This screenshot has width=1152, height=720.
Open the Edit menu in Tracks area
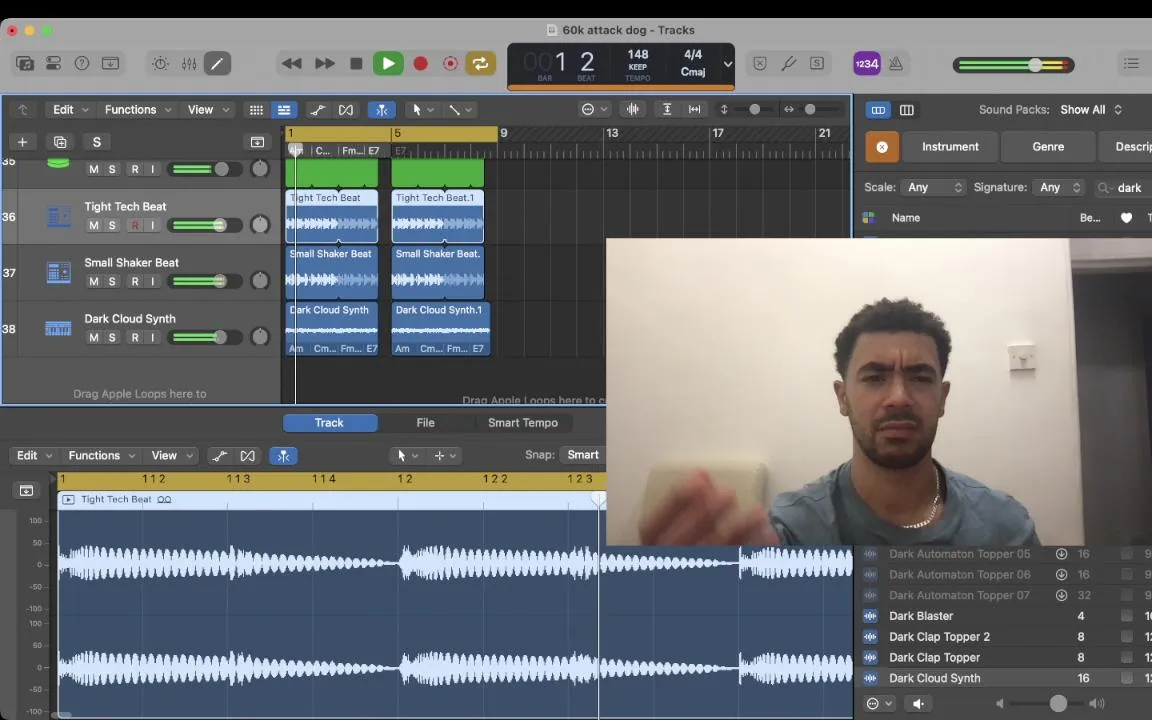(x=70, y=109)
